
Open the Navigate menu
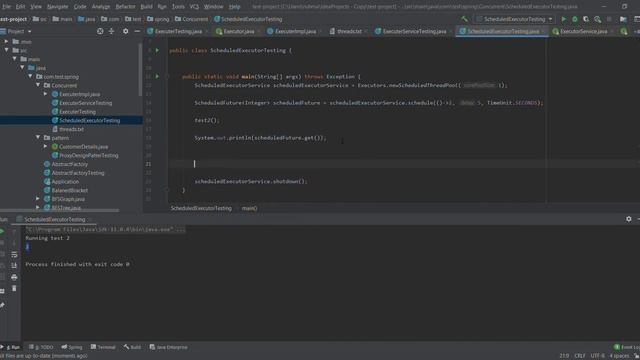coord(58,7)
